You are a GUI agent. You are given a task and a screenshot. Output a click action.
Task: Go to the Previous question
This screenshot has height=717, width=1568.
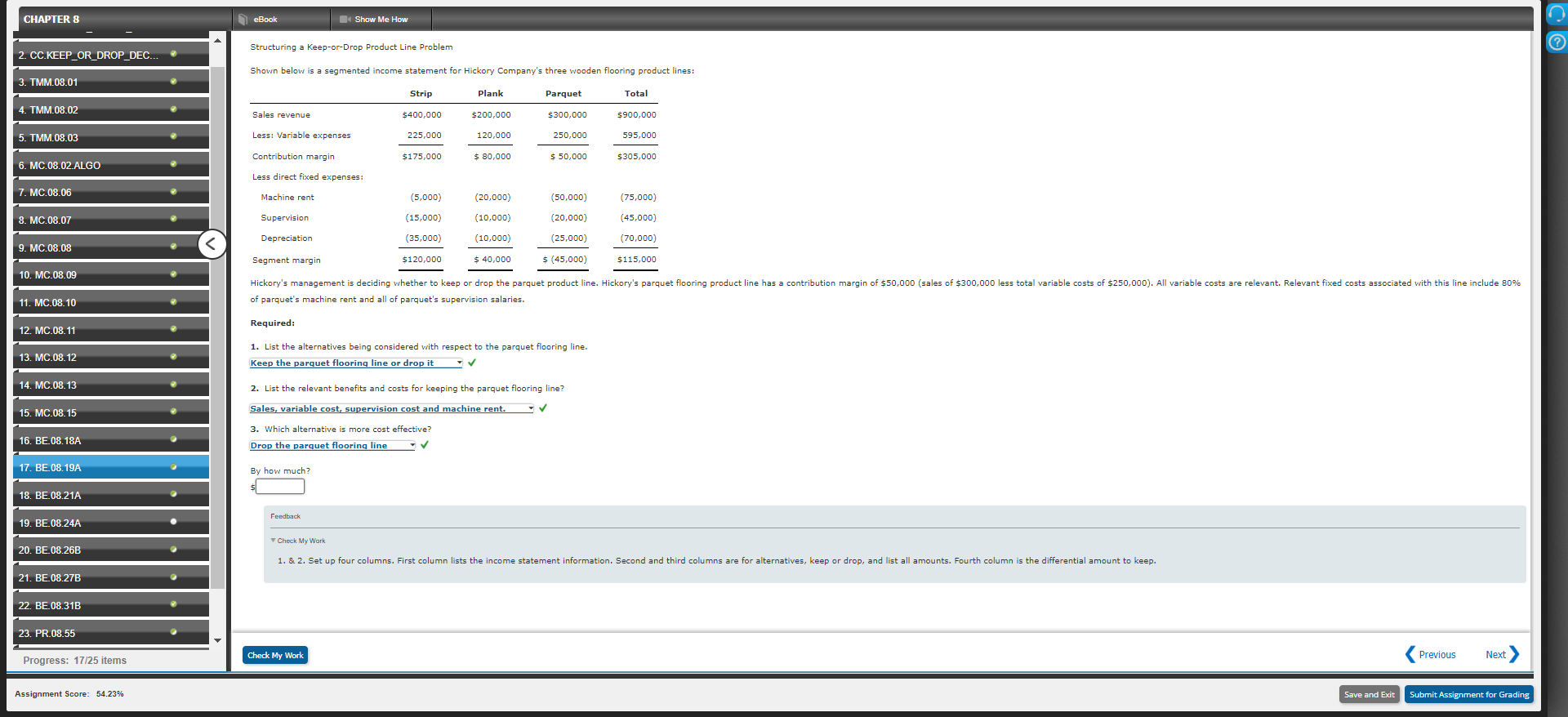[x=1431, y=654]
